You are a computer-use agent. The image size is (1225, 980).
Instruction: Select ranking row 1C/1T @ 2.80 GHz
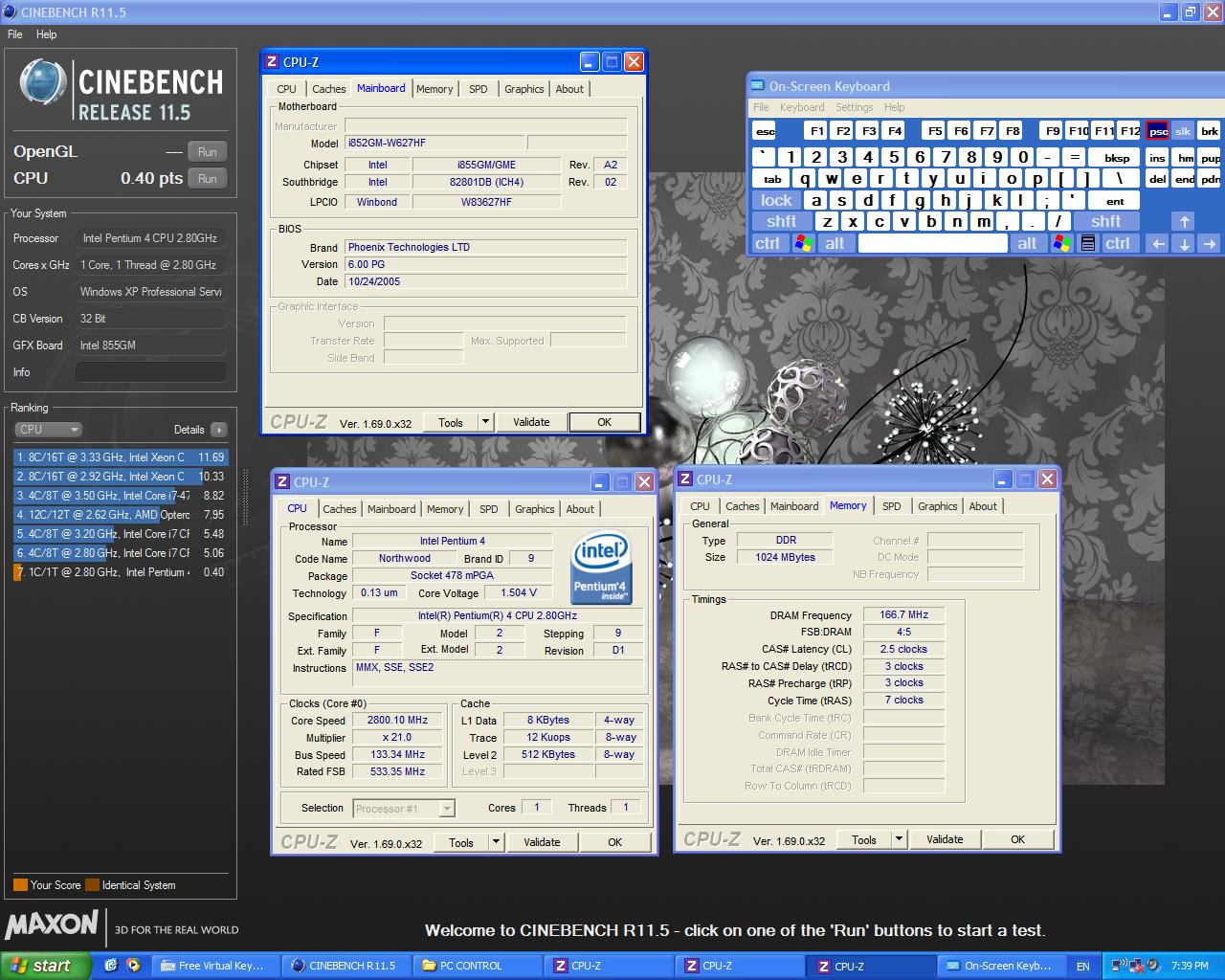coord(121,572)
